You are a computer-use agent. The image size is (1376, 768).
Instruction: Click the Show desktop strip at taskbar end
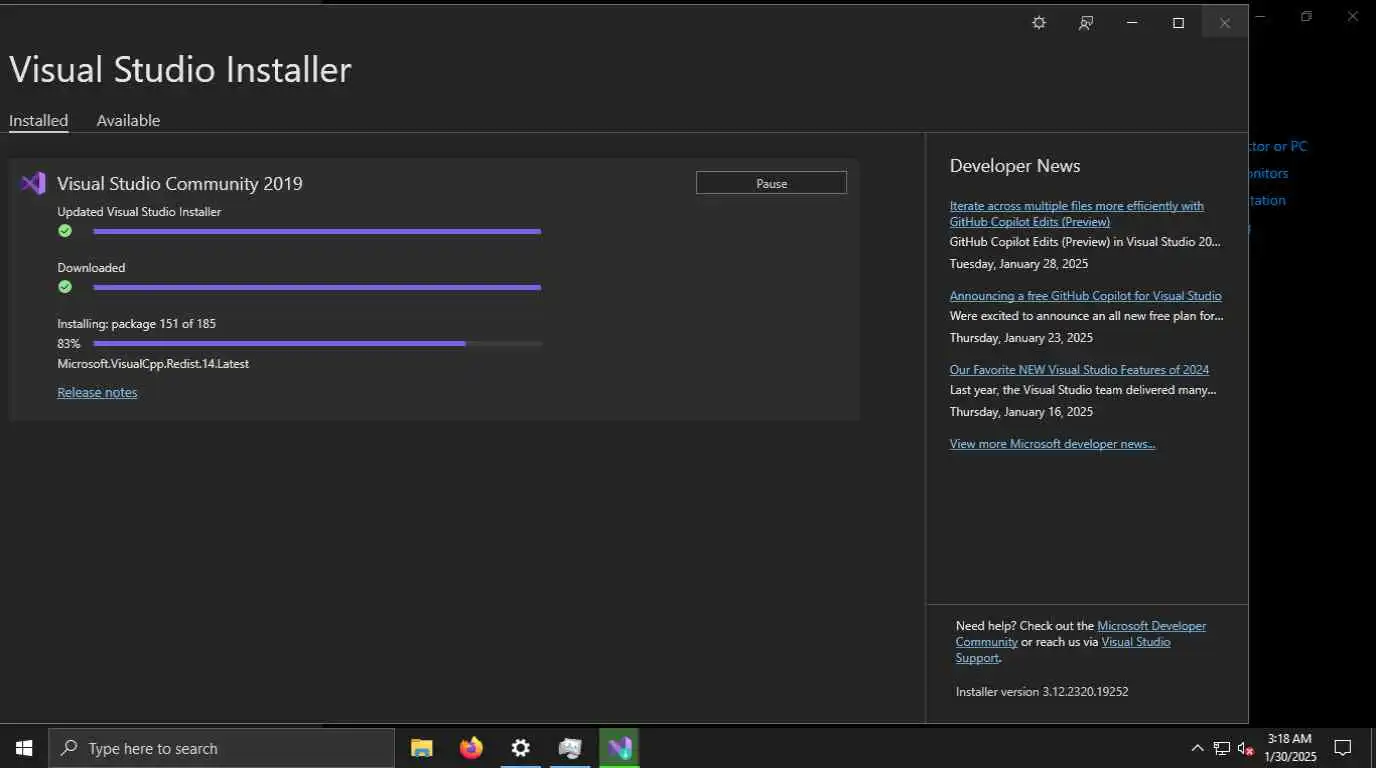1373,748
